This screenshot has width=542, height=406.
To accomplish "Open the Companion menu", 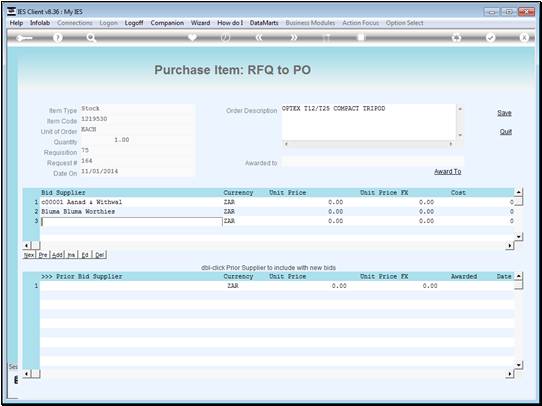I will point(167,23).
